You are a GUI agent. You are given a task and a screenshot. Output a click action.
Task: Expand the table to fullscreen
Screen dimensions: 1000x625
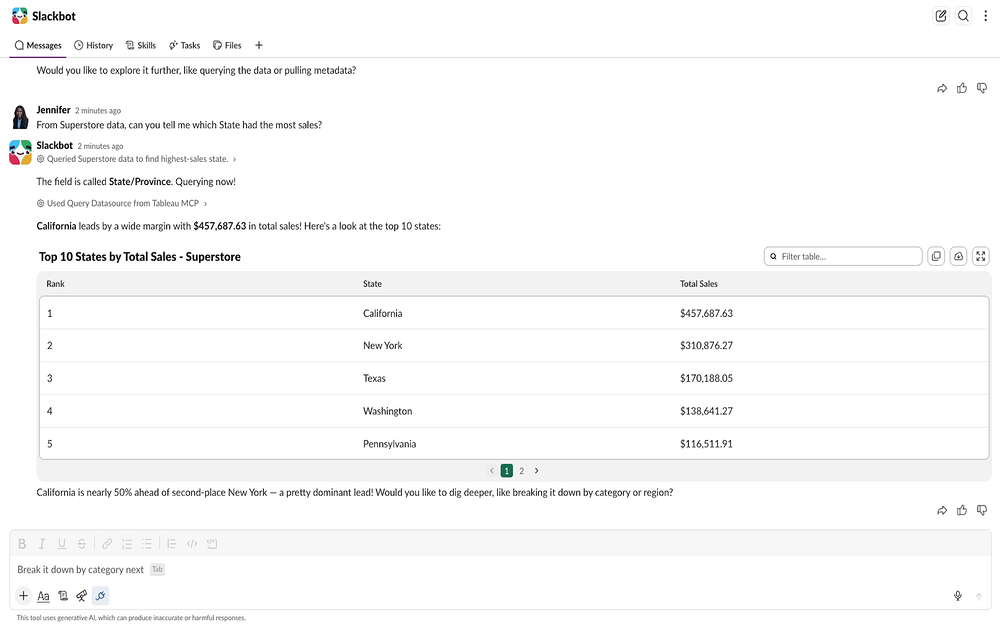pyautogui.click(x=981, y=256)
